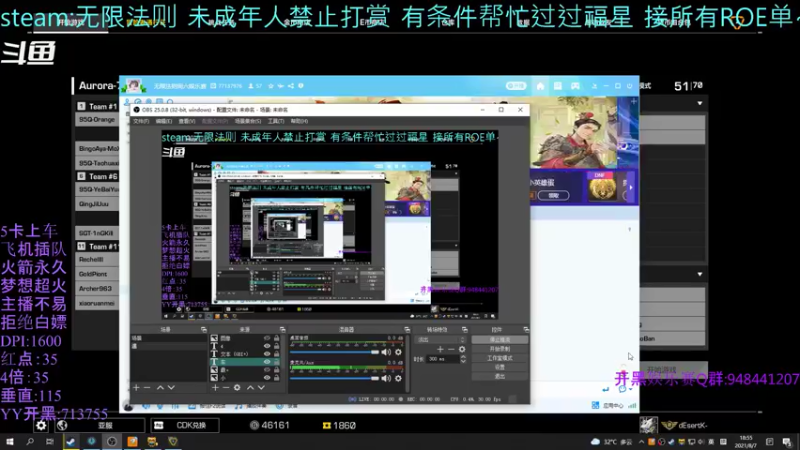Click the globe region icon beside the gear
The image size is (800, 450).
pos(62,425)
